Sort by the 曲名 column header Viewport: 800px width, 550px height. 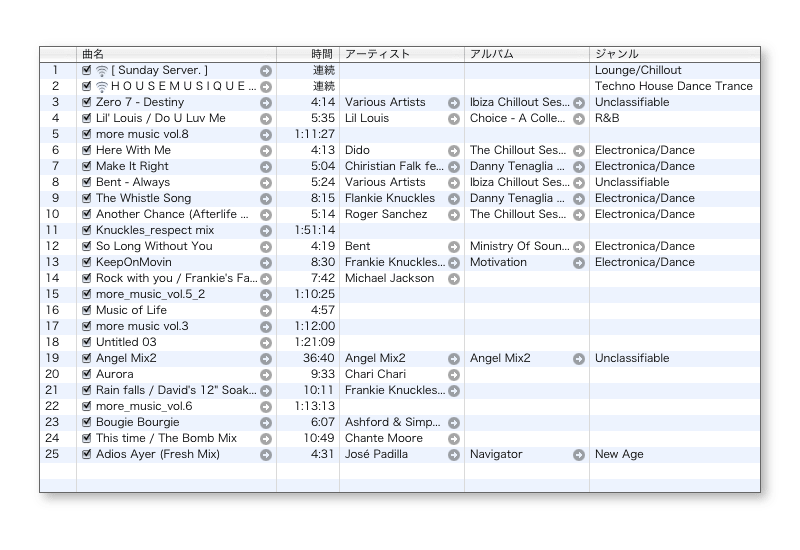pos(177,54)
